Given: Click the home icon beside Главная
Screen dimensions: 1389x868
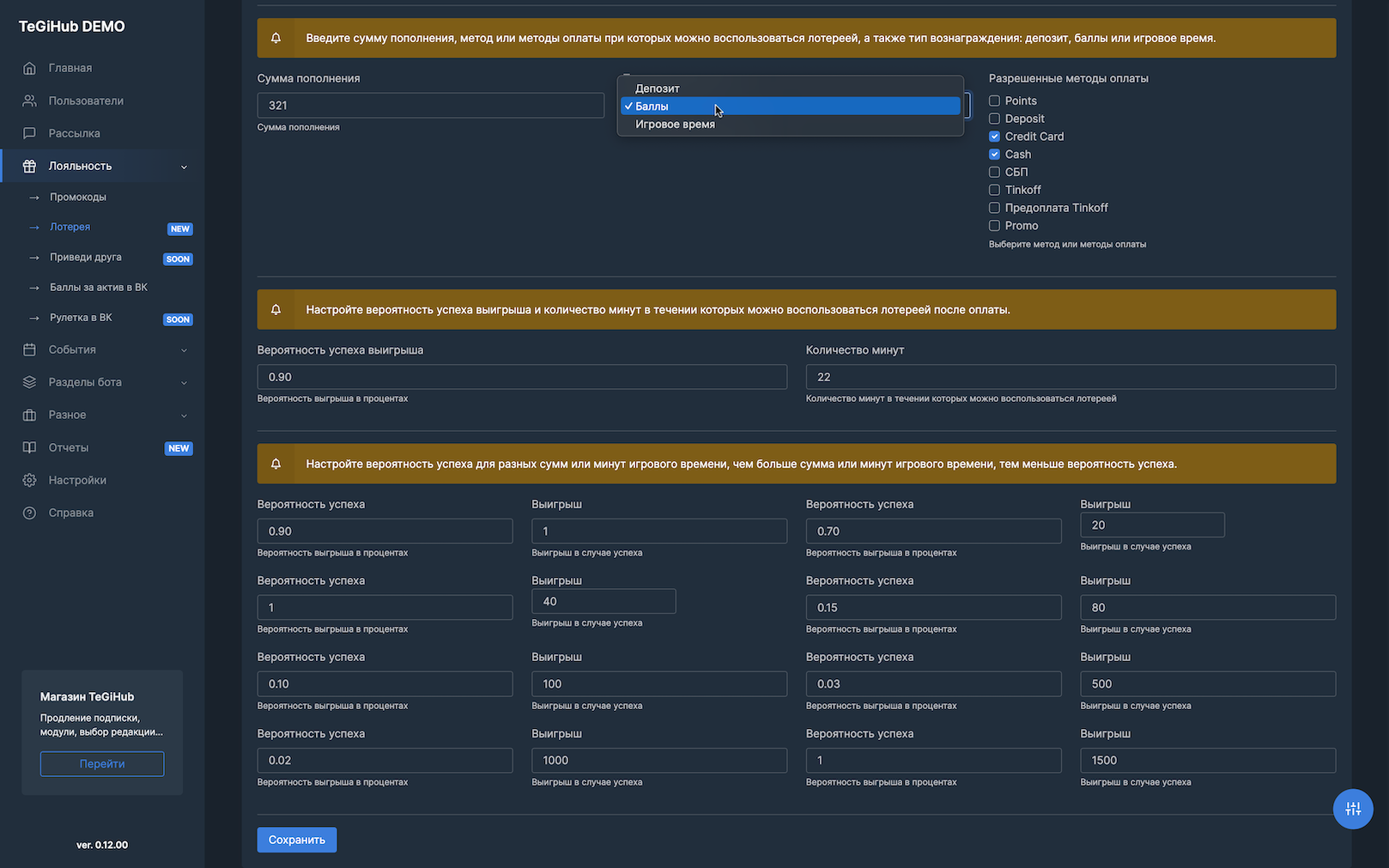Looking at the screenshot, I should pyautogui.click(x=29, y=68).
